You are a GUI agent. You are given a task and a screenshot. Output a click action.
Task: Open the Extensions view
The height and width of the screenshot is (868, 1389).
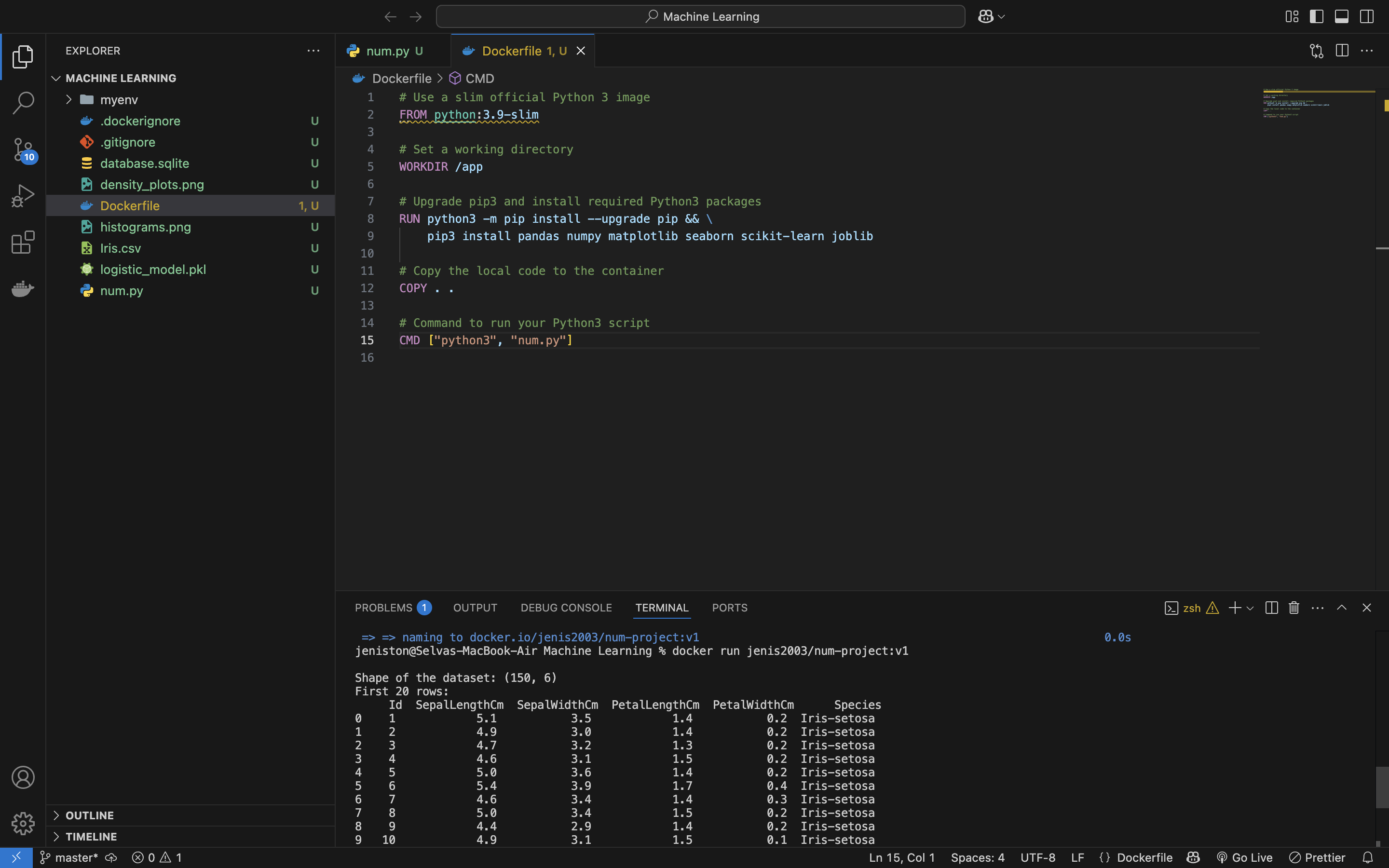click(x=23, y=242)
